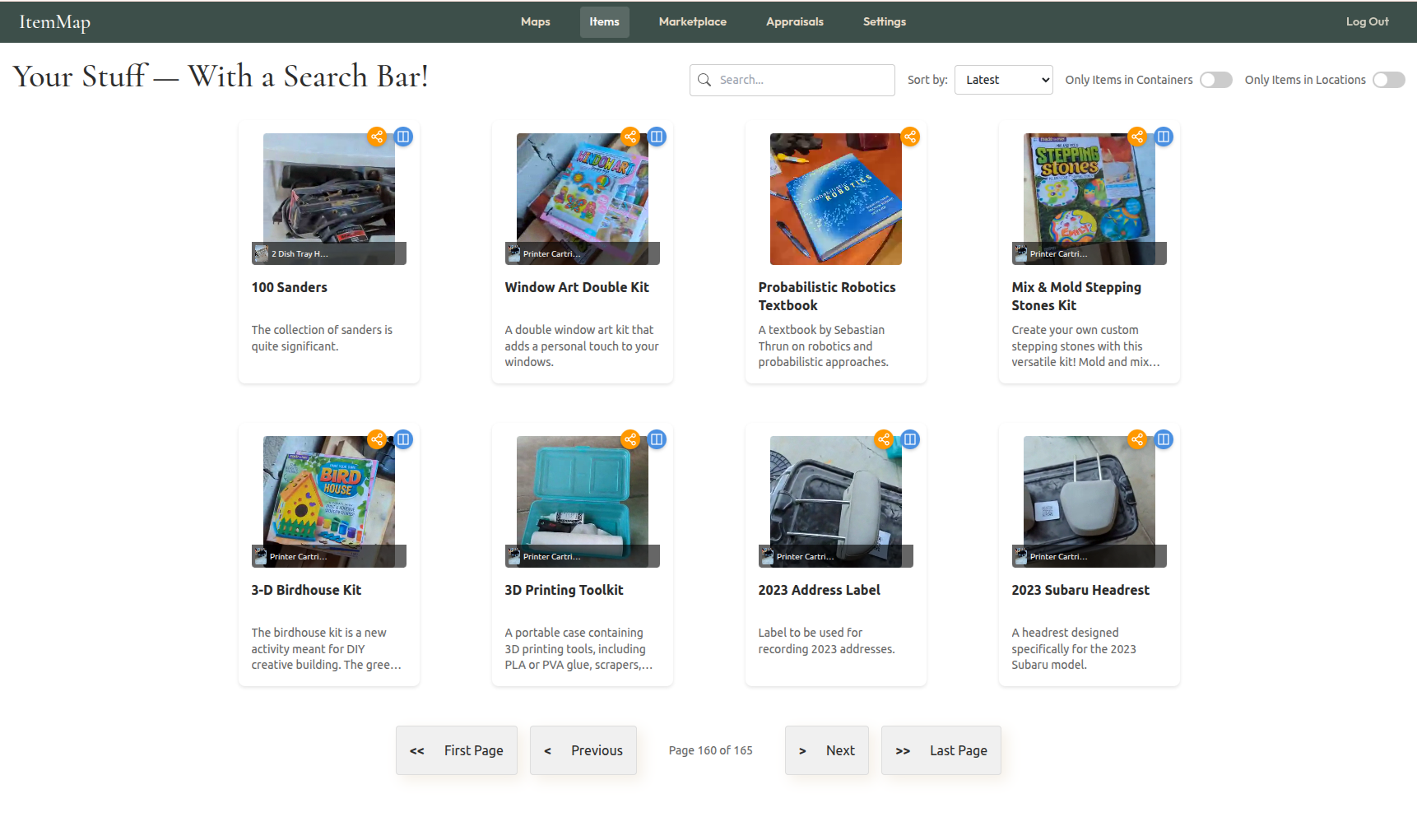1417x840 pixels.
Task: Open split view on the 100 Sanders card
Action: coord(403,137)
